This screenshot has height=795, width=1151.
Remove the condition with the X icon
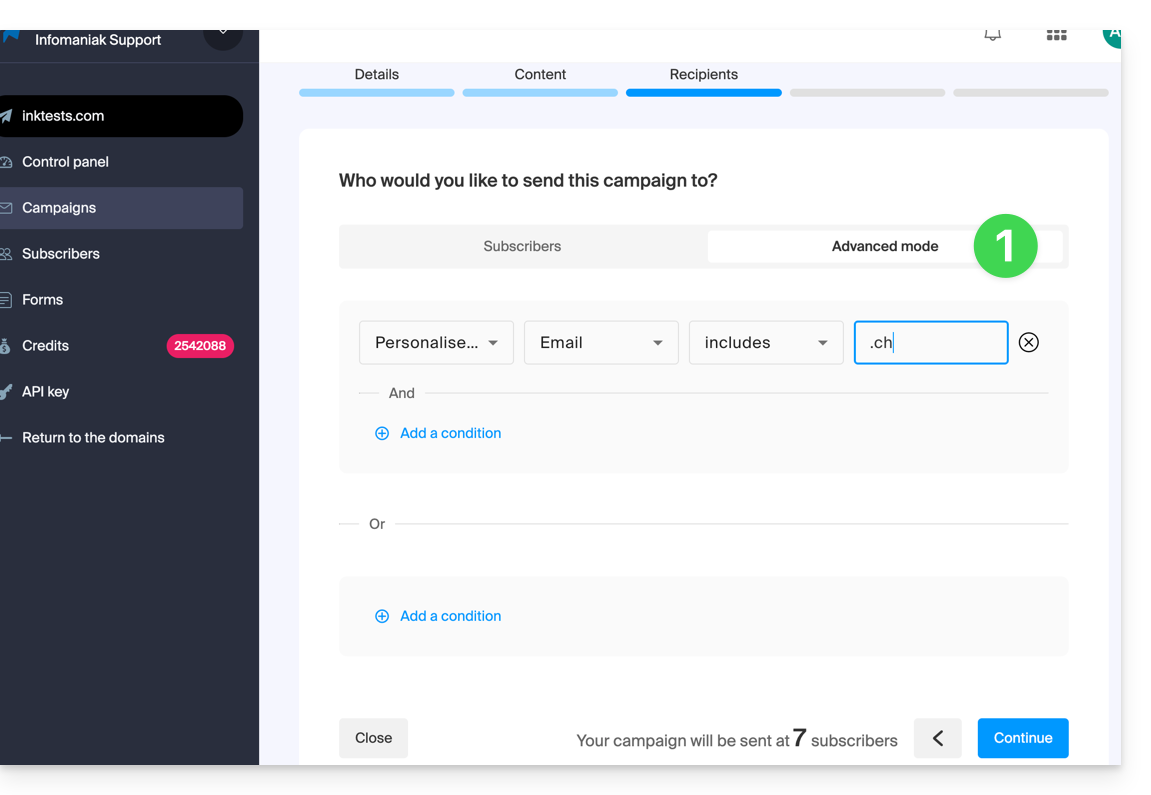tap(1028, 342)
